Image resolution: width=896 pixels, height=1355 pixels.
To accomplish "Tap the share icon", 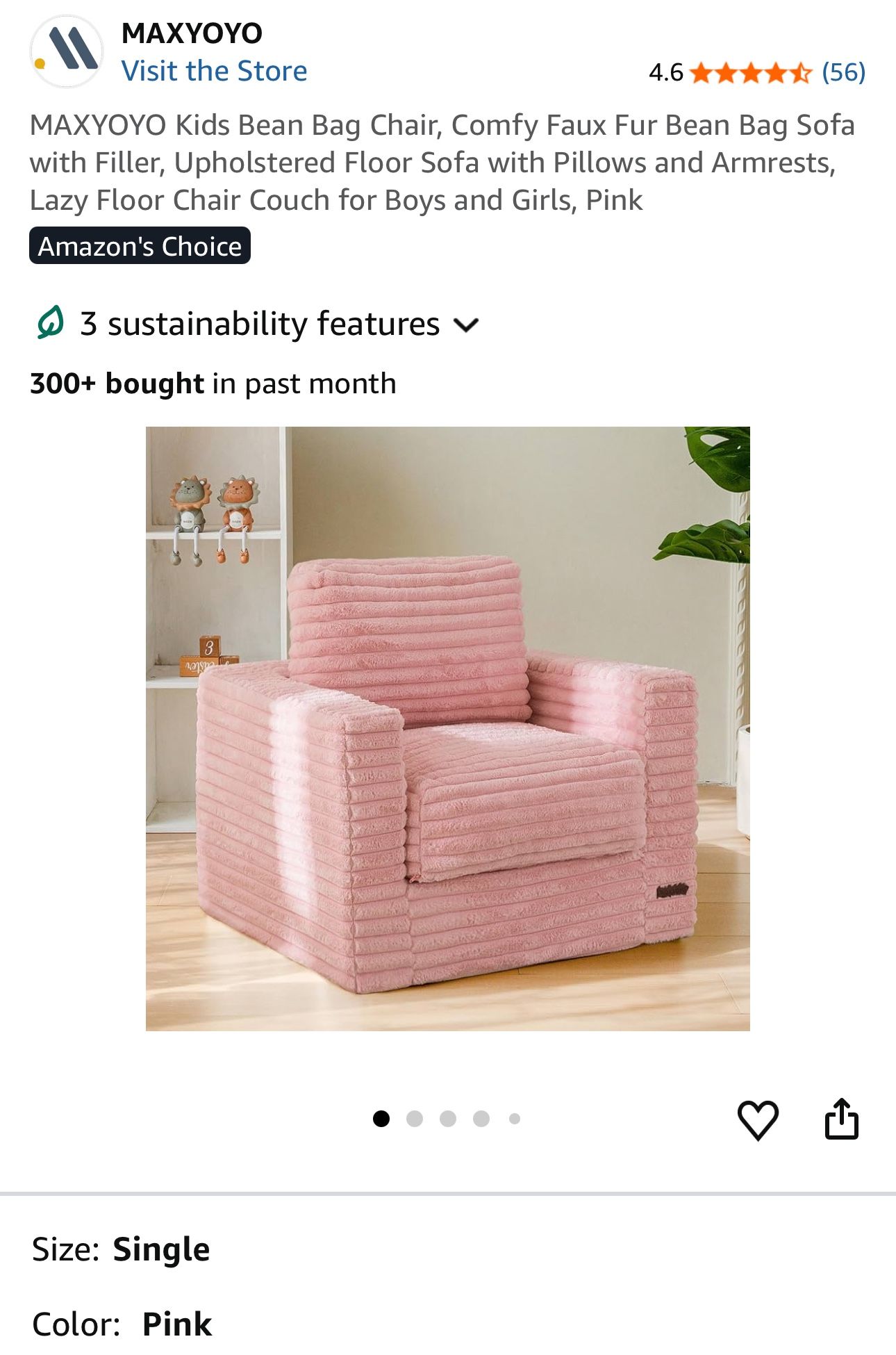I will point(842,1119).
